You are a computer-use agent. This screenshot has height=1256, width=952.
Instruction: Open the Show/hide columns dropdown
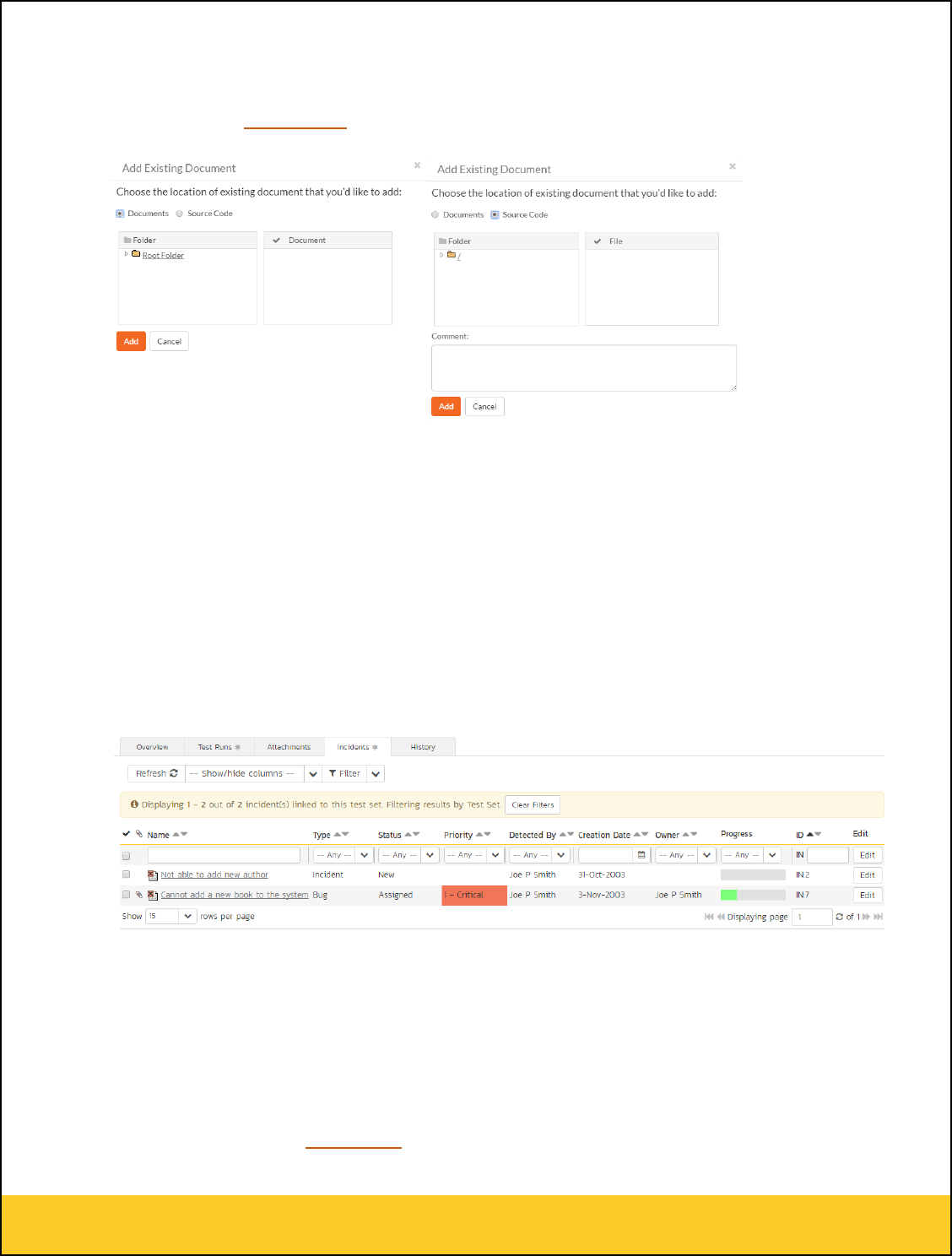[x=313, y=773]
